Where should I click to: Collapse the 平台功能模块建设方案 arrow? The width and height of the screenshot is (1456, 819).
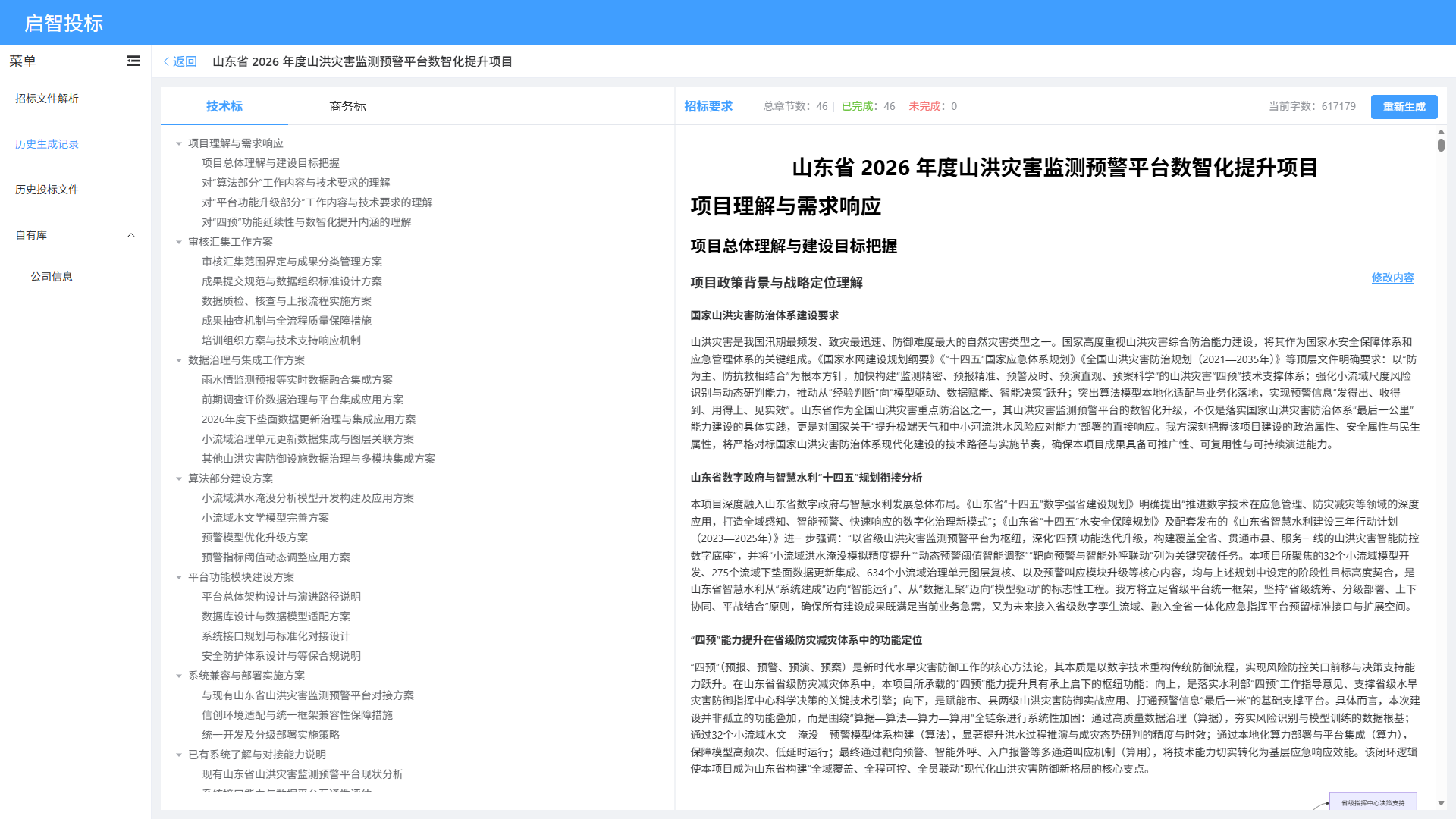click(x=179, y=577)
